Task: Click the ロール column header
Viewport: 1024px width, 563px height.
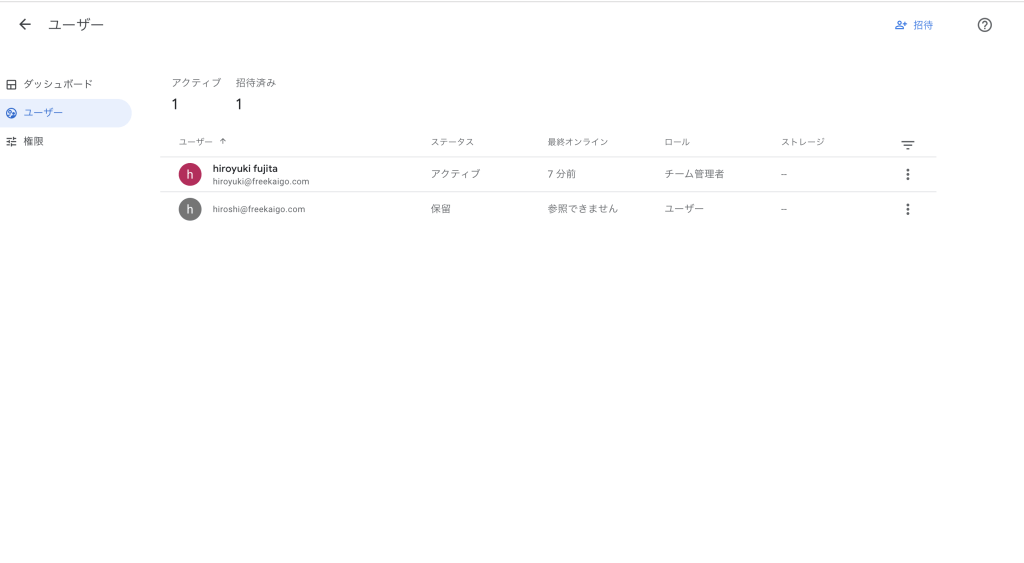Action: [x=677, y=142]
